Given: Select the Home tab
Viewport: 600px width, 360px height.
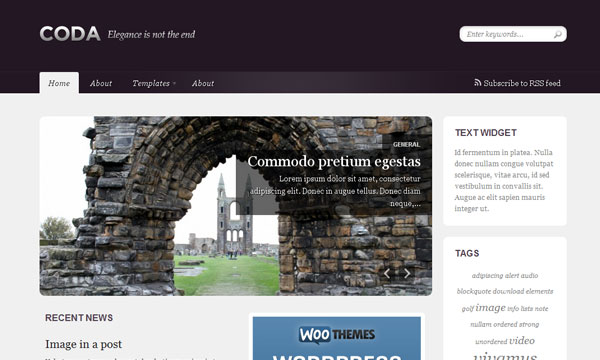Looking at the screenshot, I should click(59, 83).
